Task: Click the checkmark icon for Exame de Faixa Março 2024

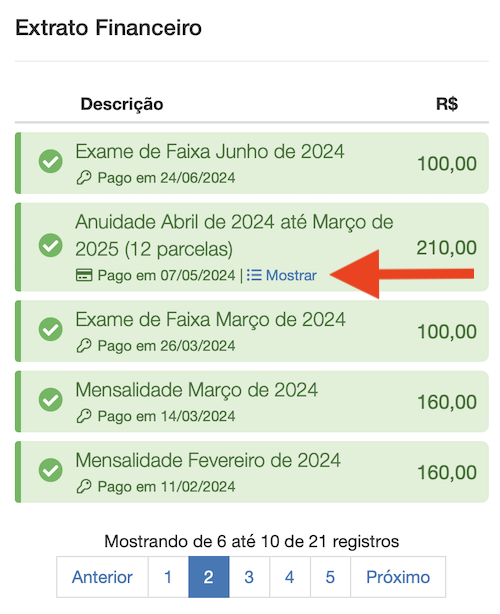Action: (51, 329)
